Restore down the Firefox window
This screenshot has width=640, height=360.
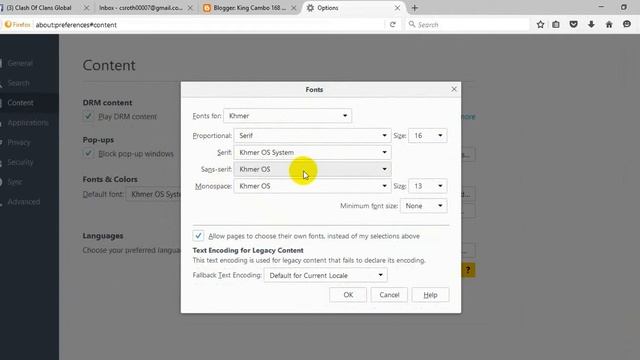(x=624, y=7)
